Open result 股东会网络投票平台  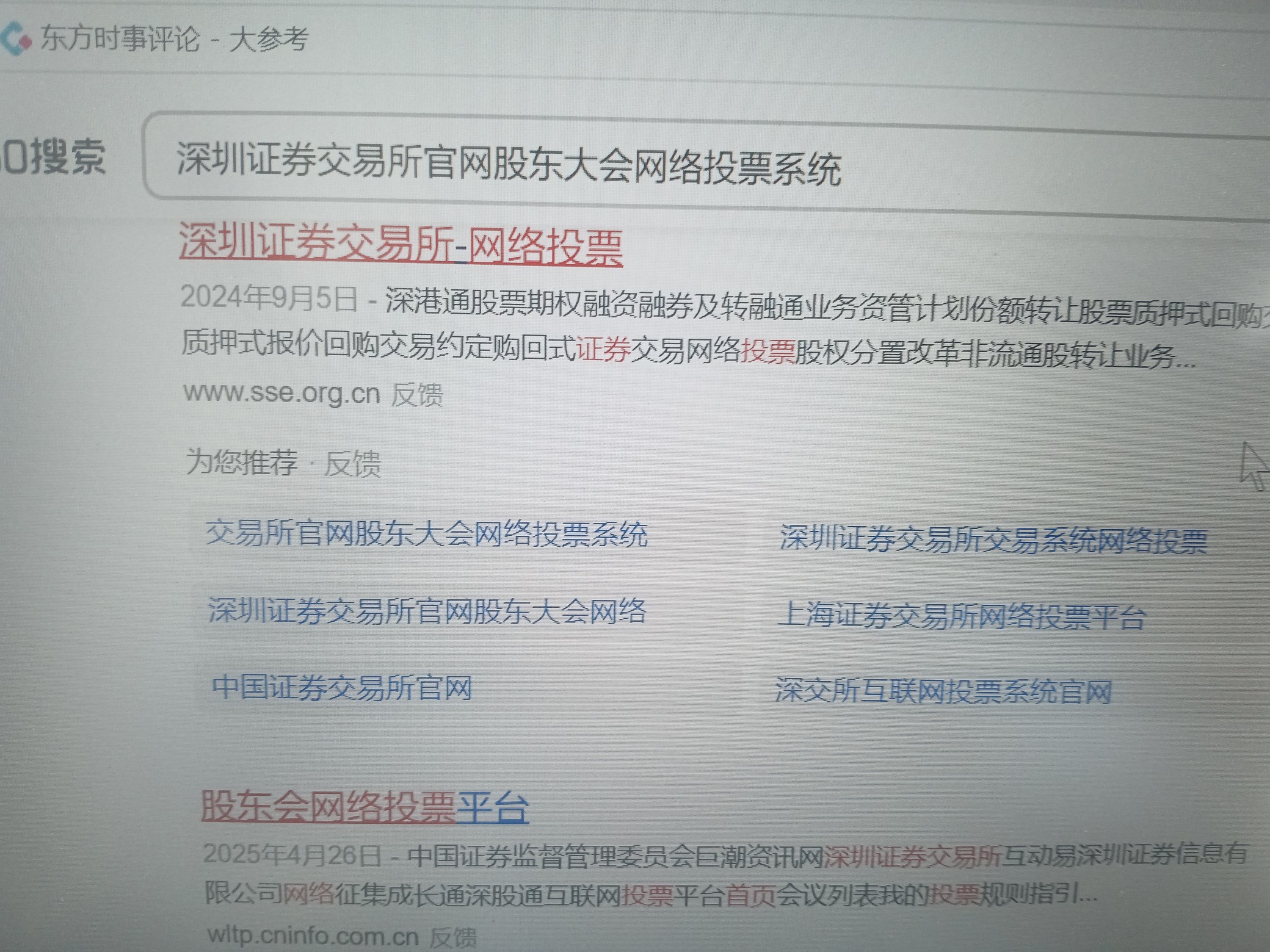tap(365, 806)
